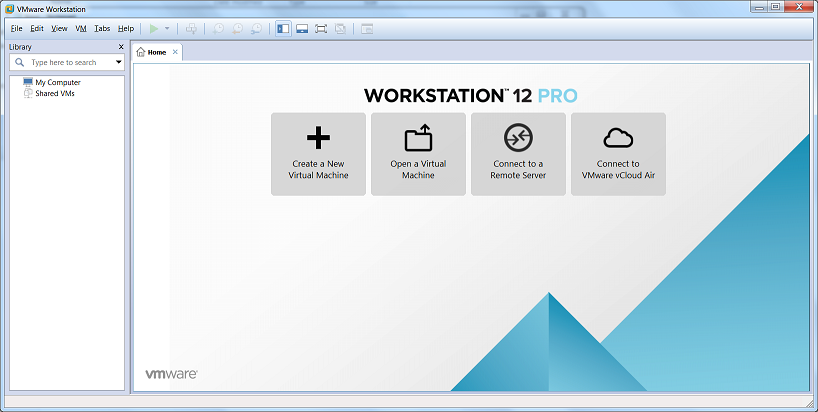The height and width of the screenshot is (412, 818).
Task: Open the Tabs menu
Action: click(x=102, y=29)
